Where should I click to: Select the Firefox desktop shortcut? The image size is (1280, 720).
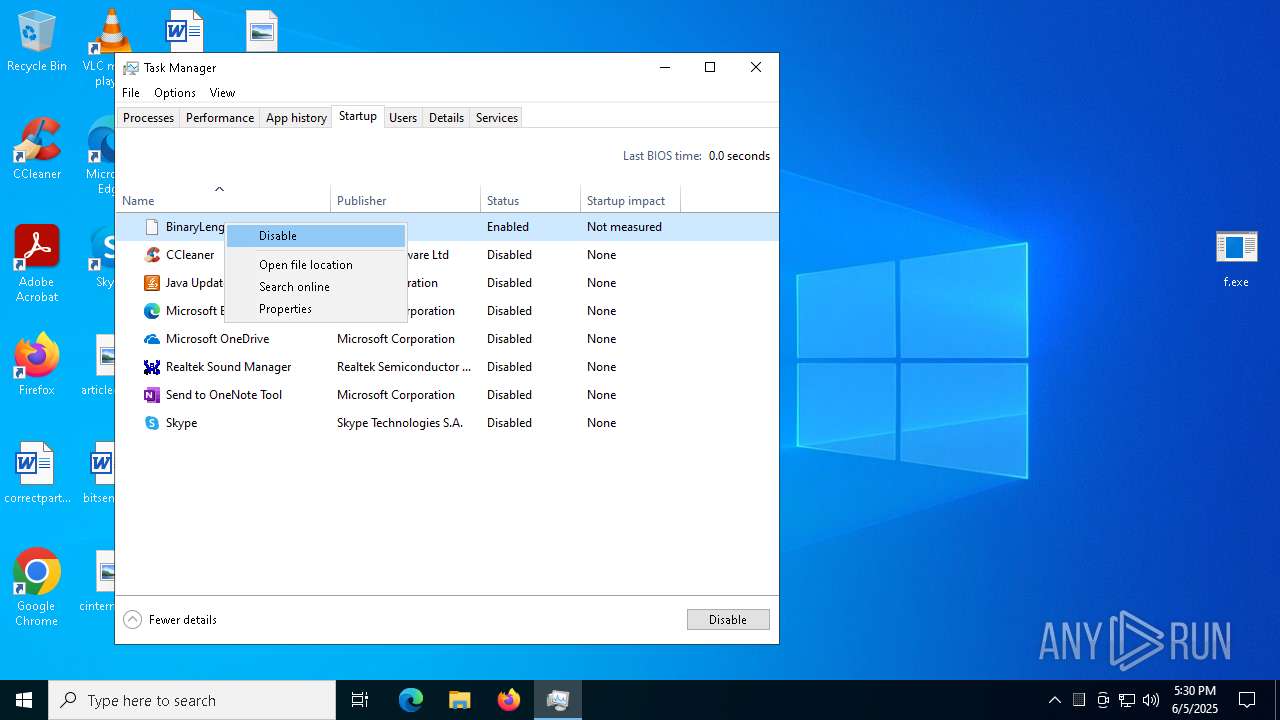pyautogui.click(x=37, y=365)
